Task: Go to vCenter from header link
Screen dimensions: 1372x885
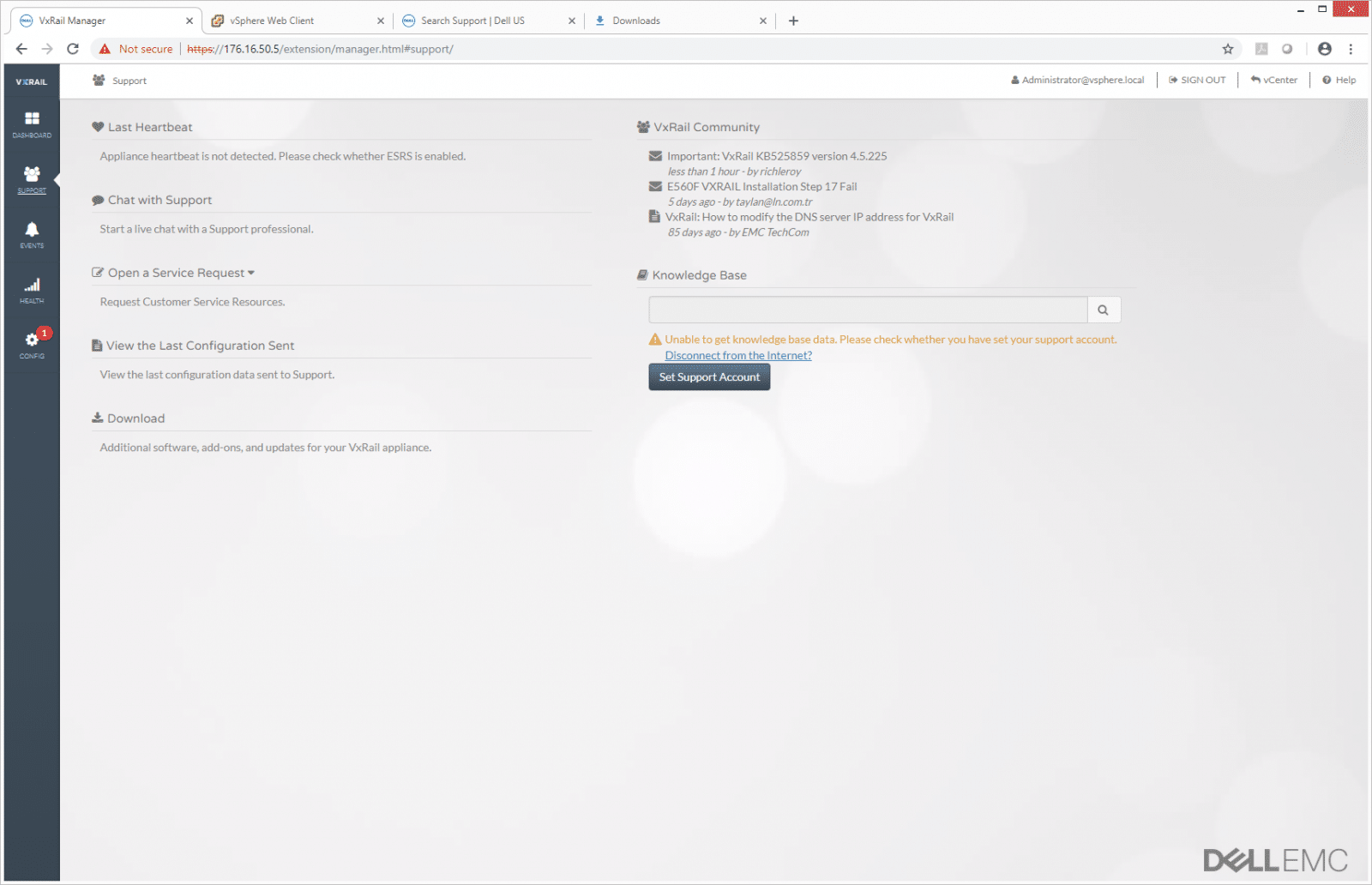Action: tap(1274, 80)
